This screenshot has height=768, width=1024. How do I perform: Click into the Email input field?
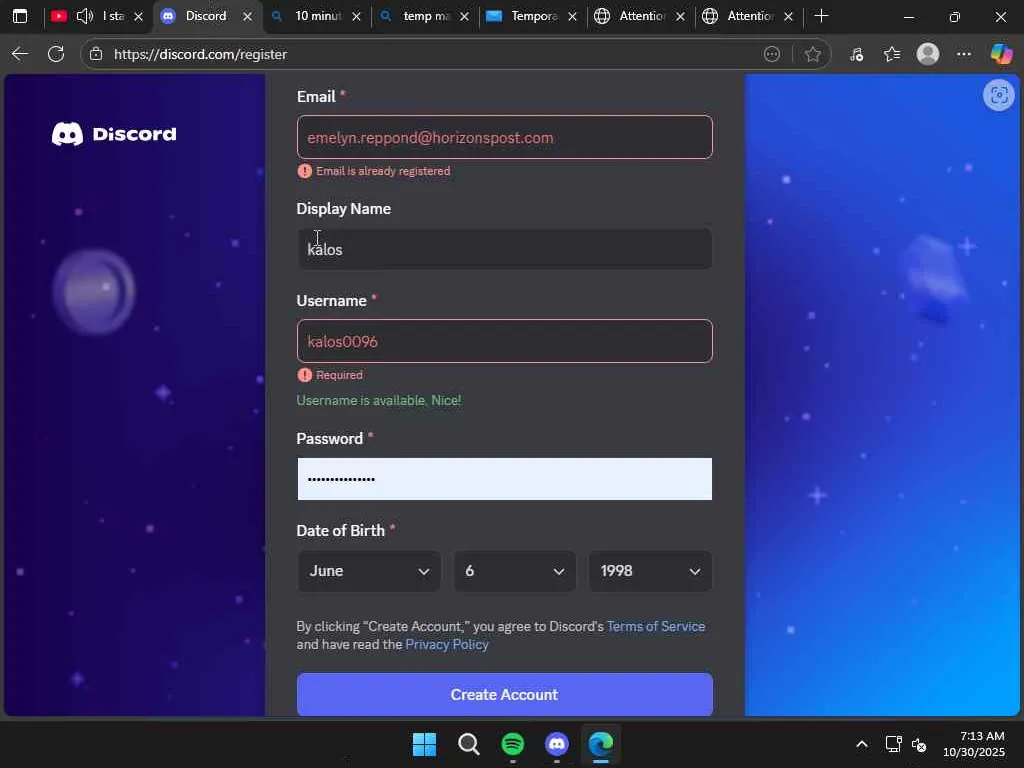[x=504, y=137]
